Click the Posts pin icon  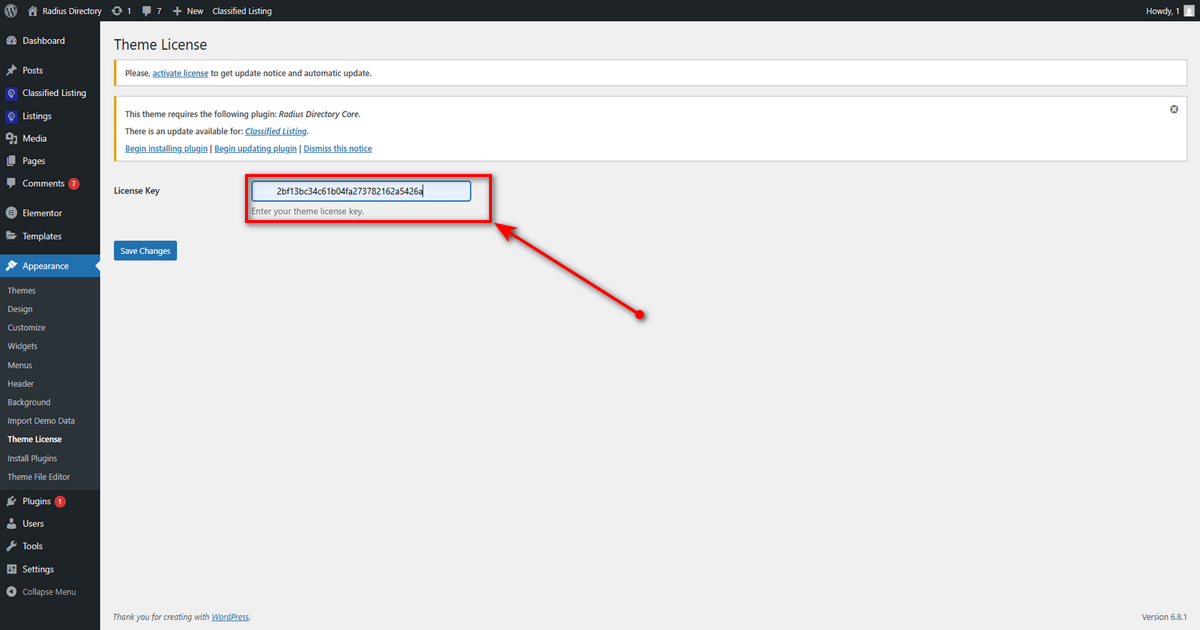[x=11, y=71]
